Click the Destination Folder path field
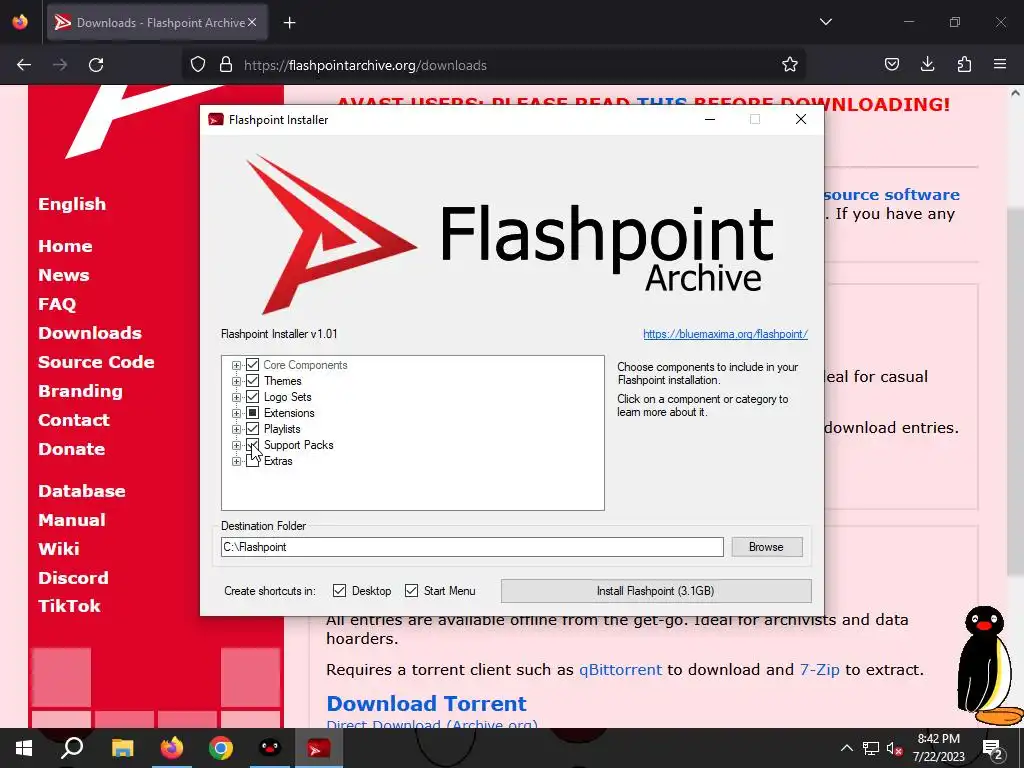 (472, 547)
